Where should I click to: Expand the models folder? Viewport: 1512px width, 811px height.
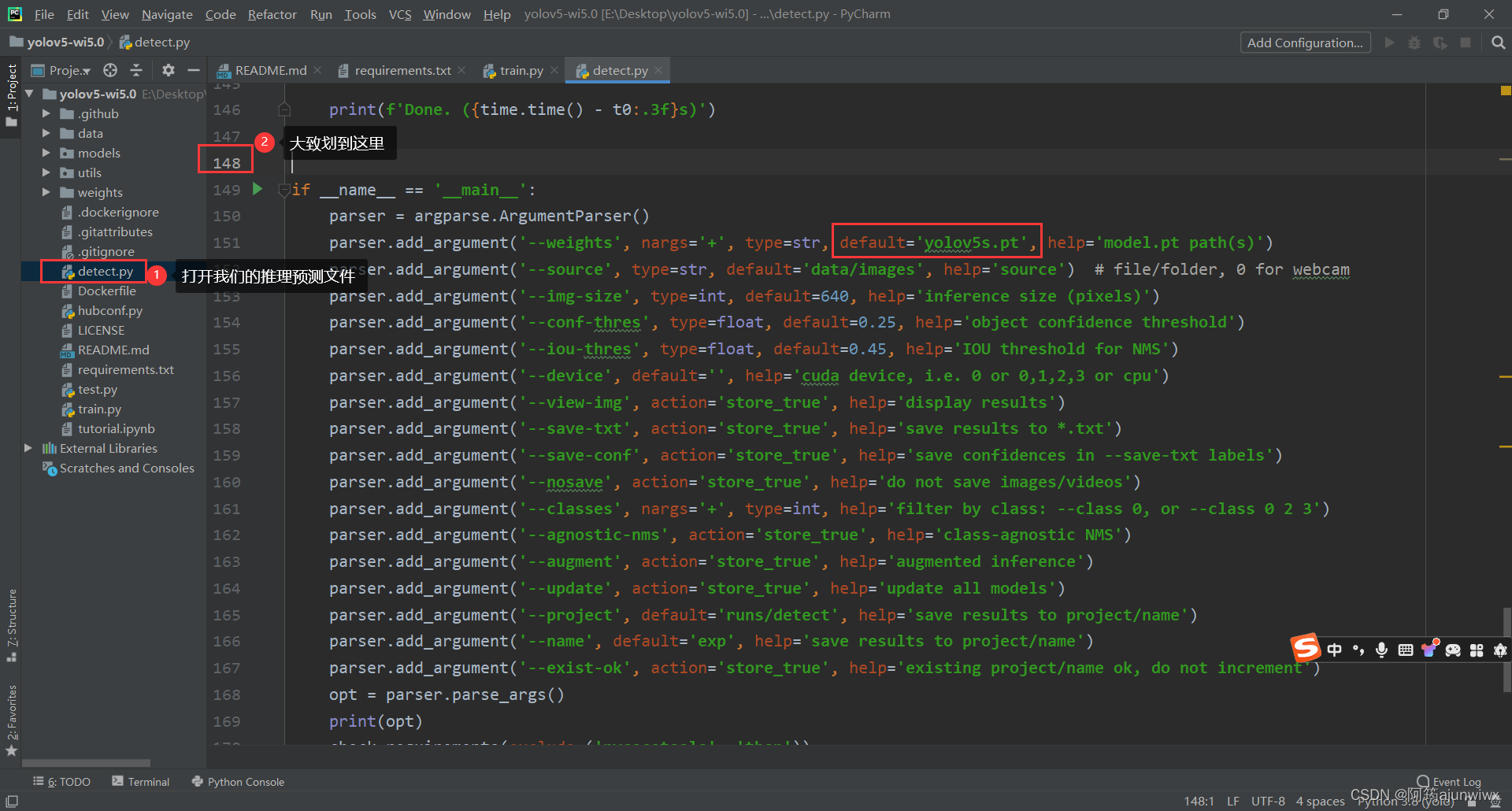[46, 153]
